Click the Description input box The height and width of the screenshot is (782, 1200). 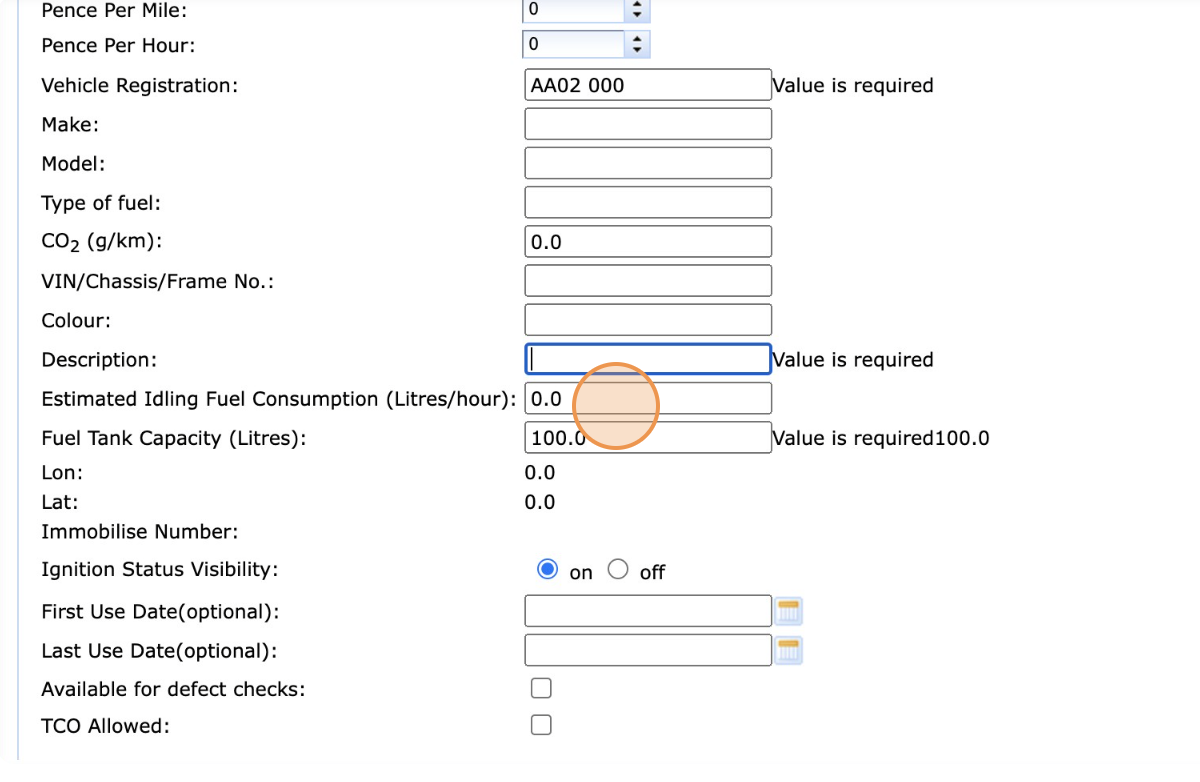647,358
